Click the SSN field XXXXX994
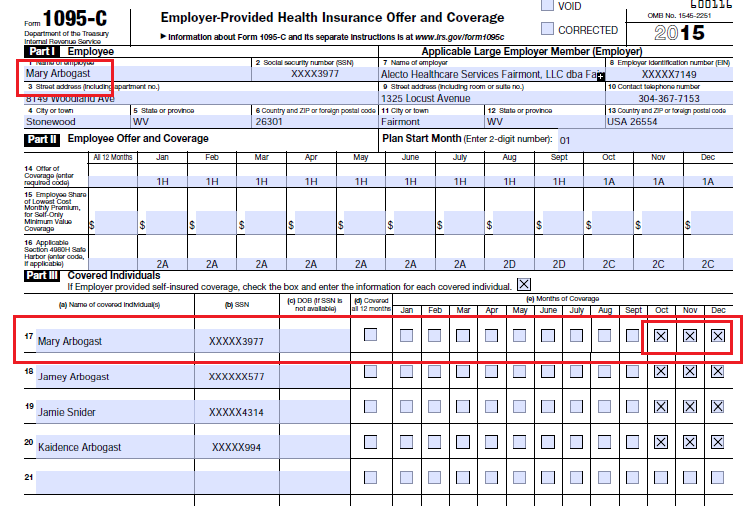Viewport: 744px width, 510px height. tap(236, 447)
